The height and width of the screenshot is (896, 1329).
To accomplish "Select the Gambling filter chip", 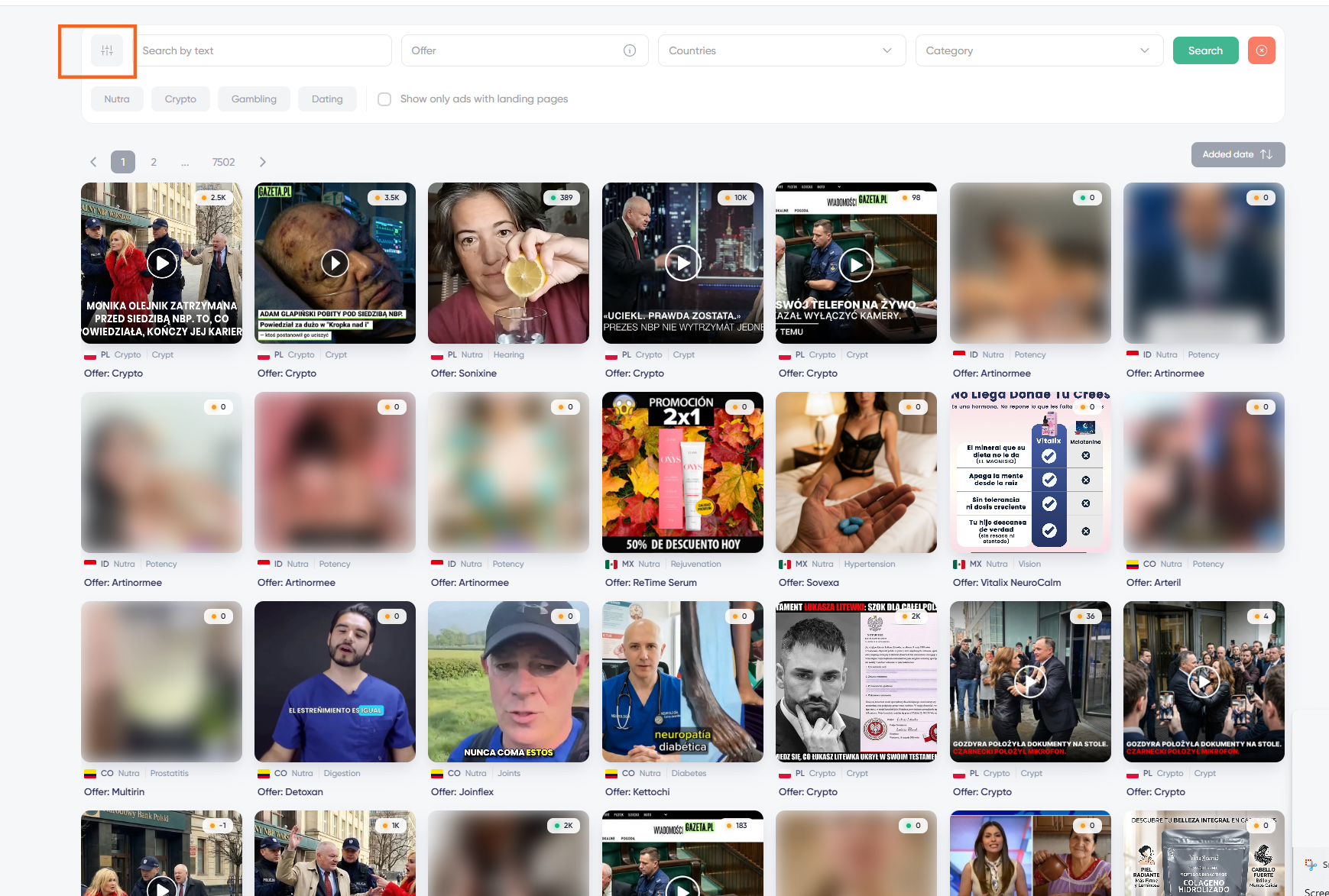I will [254, 99].
